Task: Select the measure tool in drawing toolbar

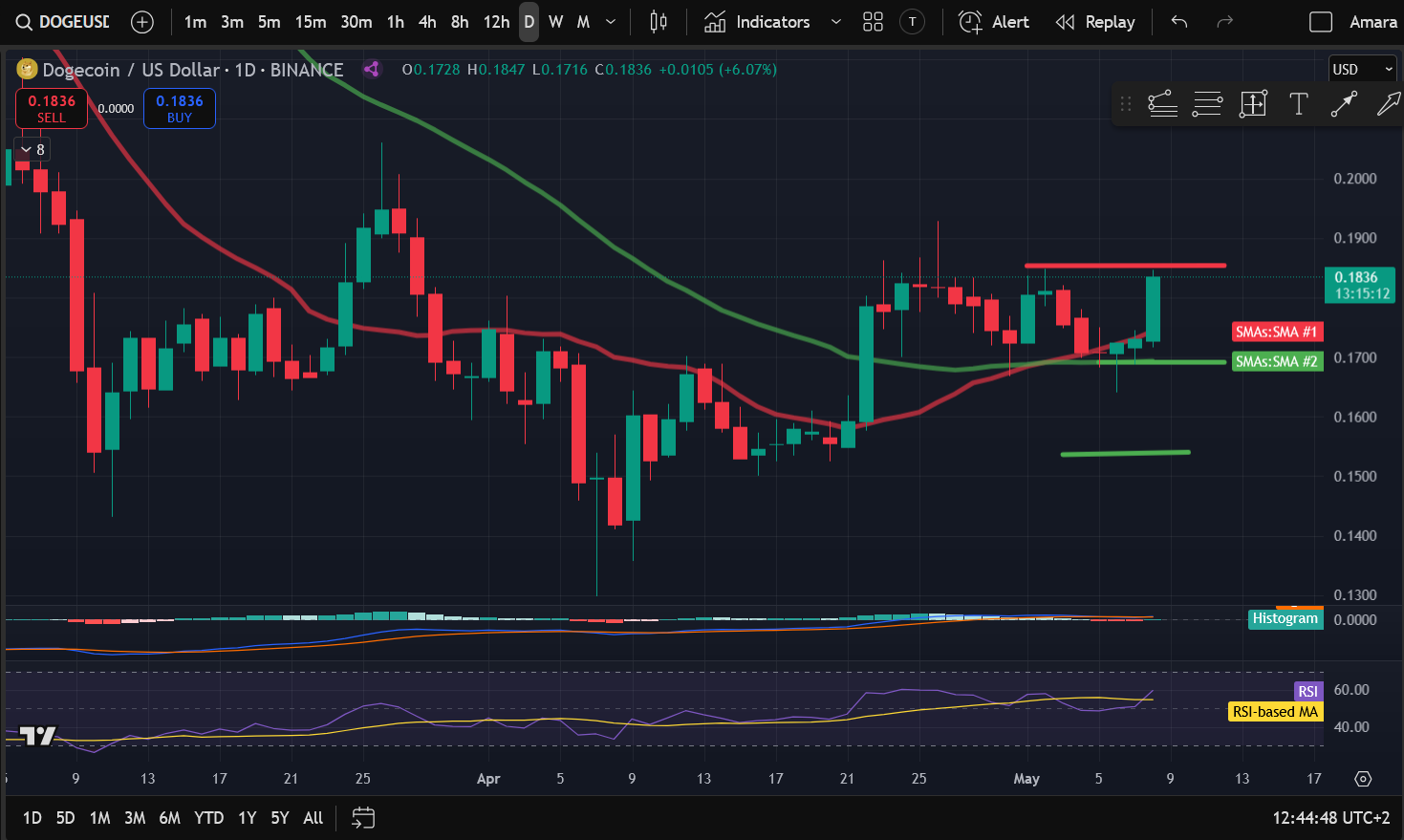Action: click(x=1252, y=104)
